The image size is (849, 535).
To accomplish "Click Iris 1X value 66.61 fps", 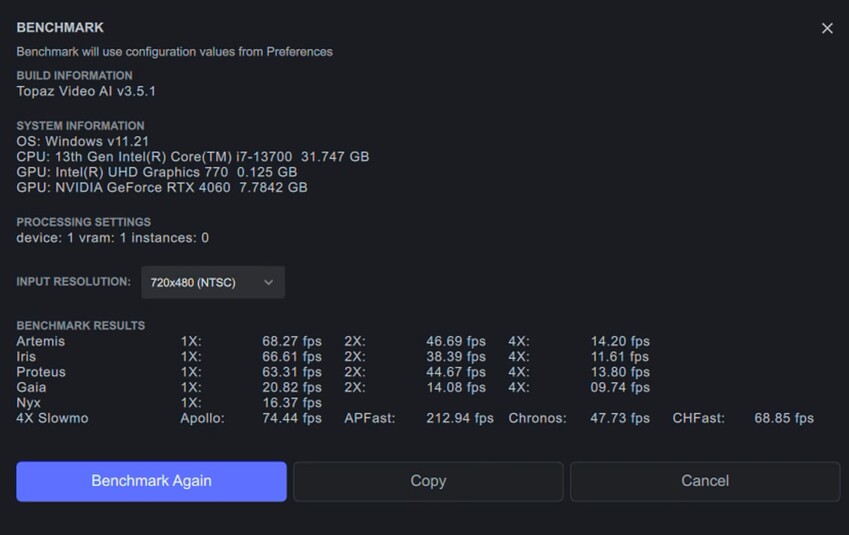I will [292, 356].
